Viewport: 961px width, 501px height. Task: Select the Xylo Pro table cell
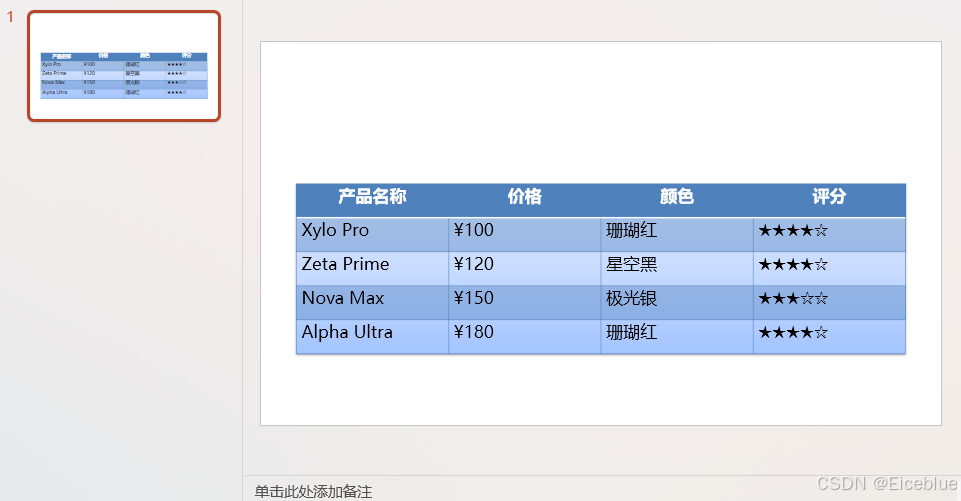point(372,234)
